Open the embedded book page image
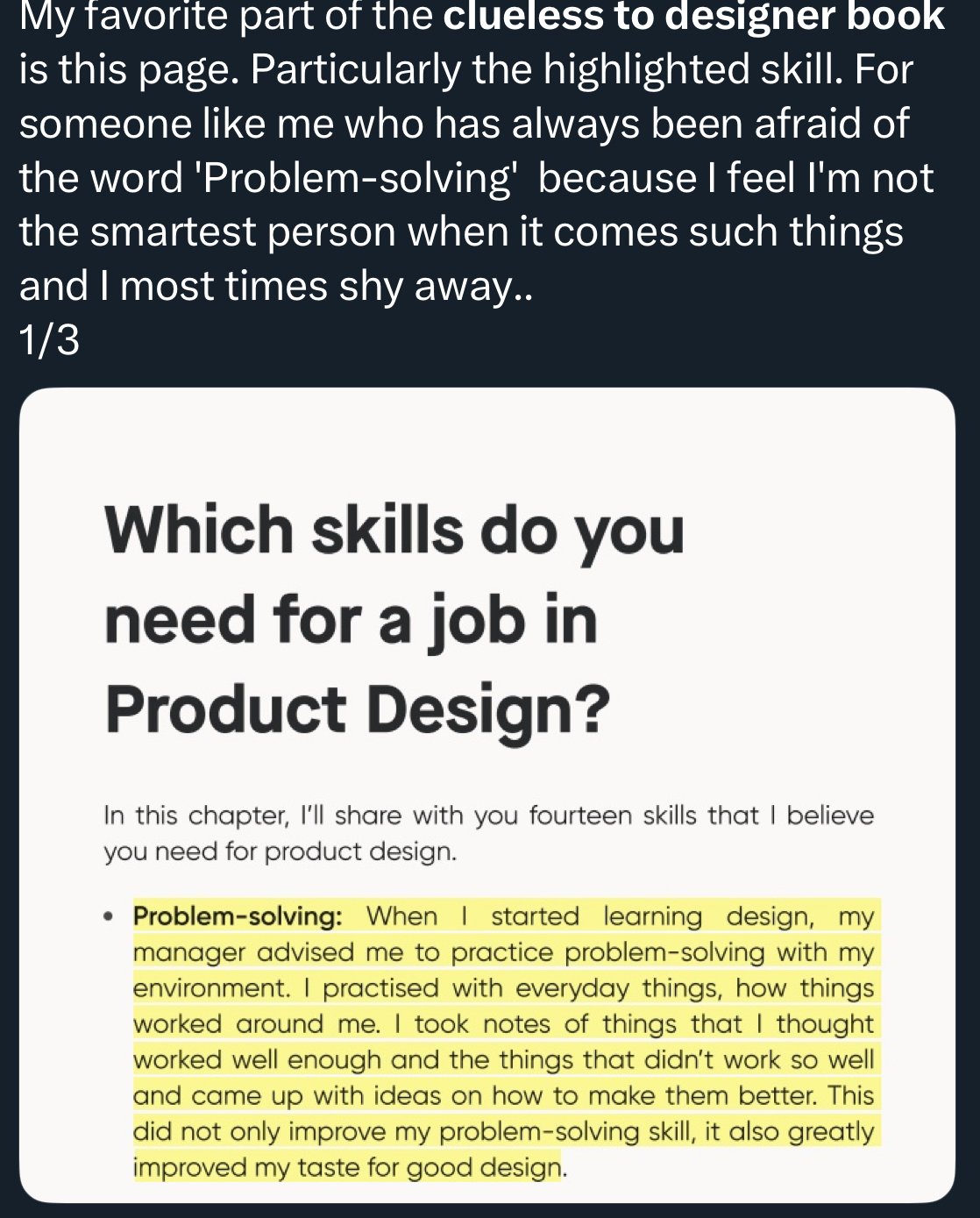Screen dimensions: 980x1218 click(x=487, y=794)
